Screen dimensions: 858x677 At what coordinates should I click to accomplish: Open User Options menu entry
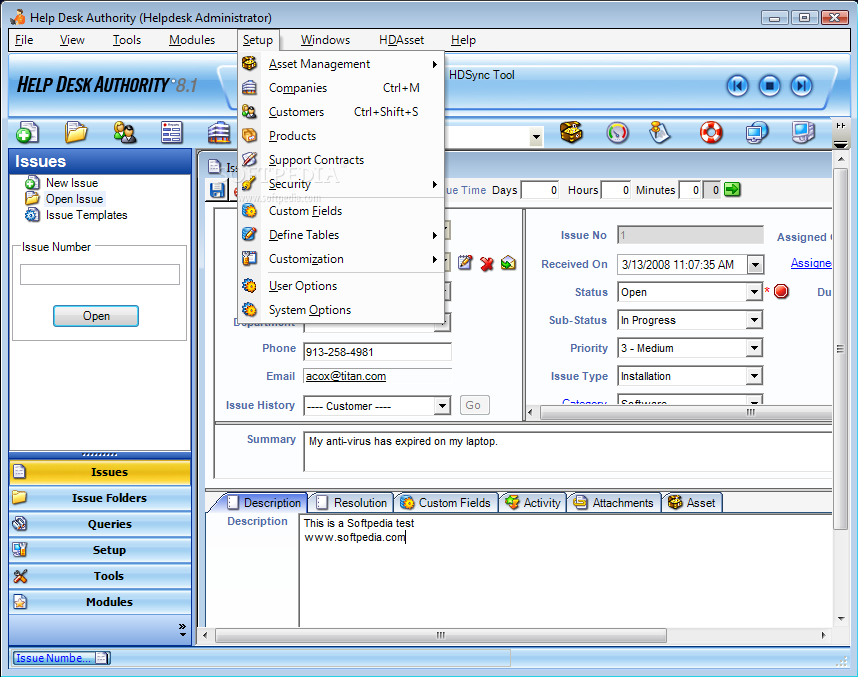[x=341, y=286]
